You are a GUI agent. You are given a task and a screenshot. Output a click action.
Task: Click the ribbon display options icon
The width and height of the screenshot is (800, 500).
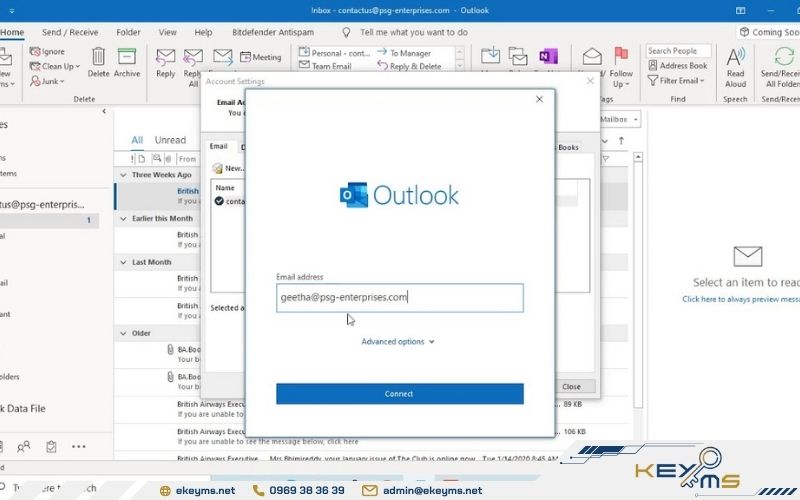click(740, 11)
